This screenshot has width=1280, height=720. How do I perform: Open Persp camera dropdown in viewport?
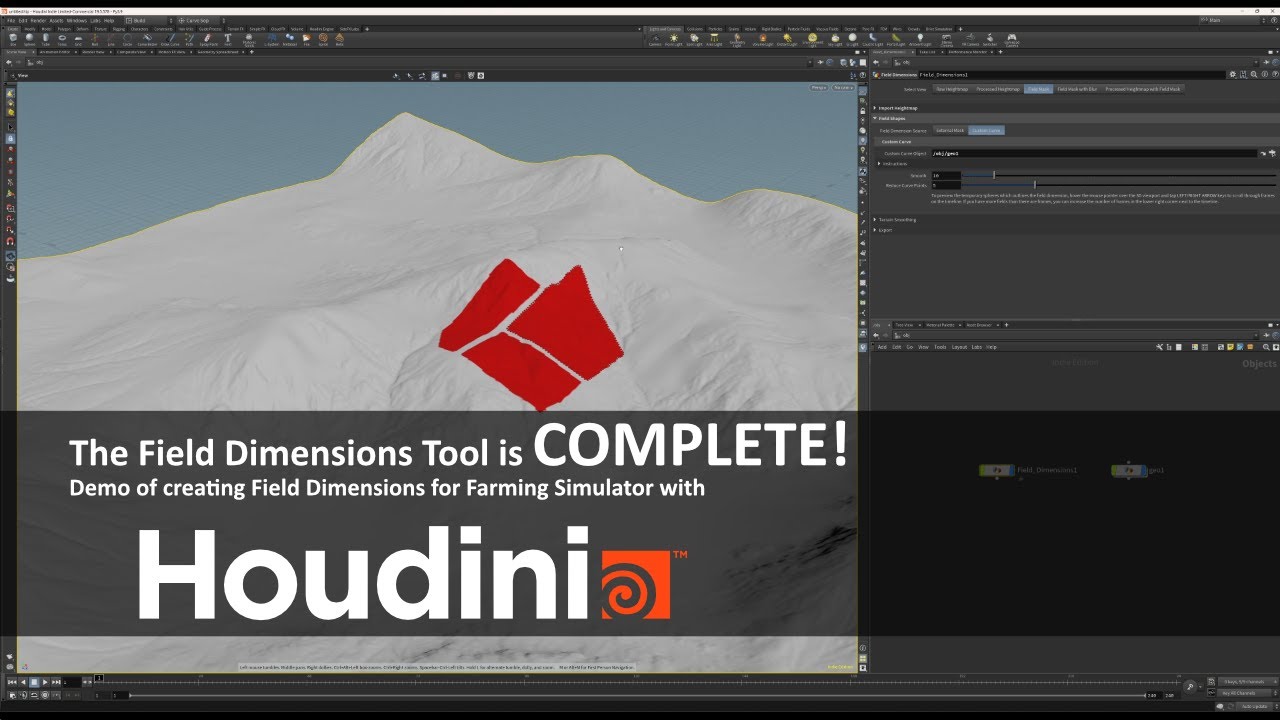[x=819, y=87]
